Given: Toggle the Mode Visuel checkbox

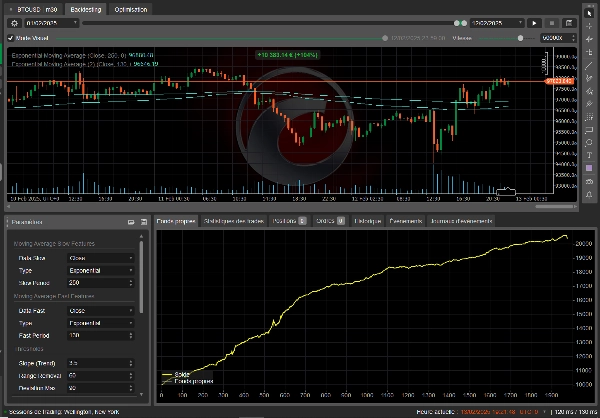Looking at the screenshot, I should (x=11, y=38).
